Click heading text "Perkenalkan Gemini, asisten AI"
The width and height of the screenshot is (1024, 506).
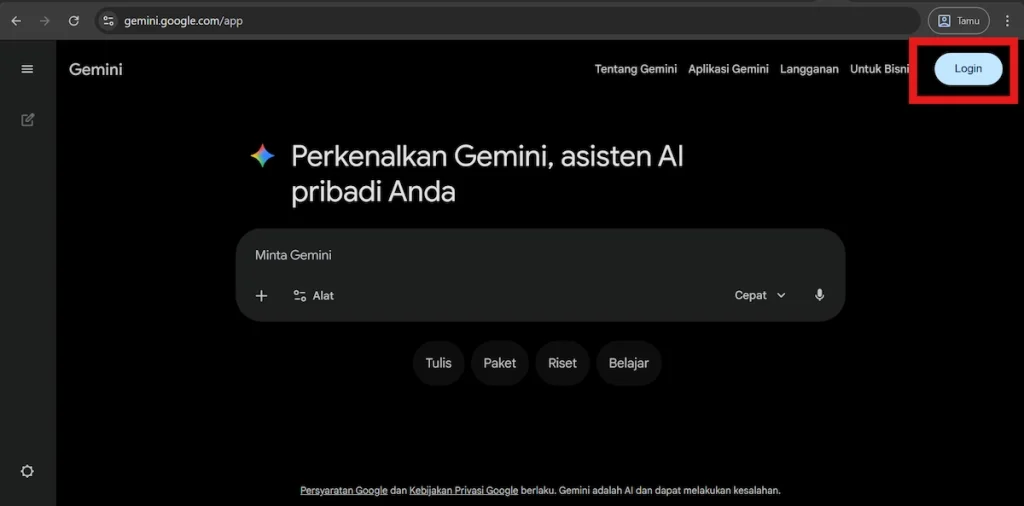pos(487,157)
